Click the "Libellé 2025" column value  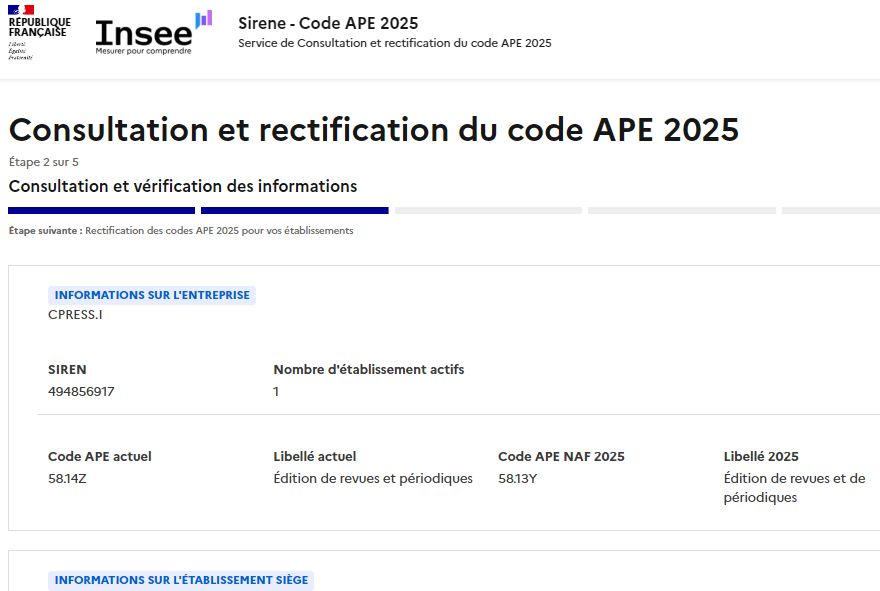click(793, 488)
